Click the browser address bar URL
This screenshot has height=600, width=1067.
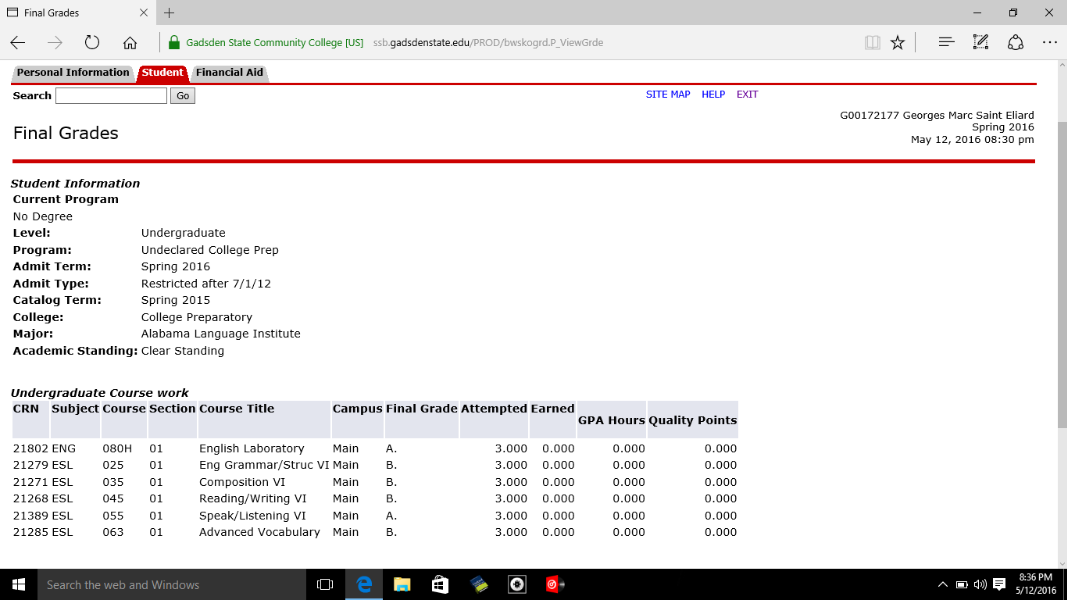488,42
